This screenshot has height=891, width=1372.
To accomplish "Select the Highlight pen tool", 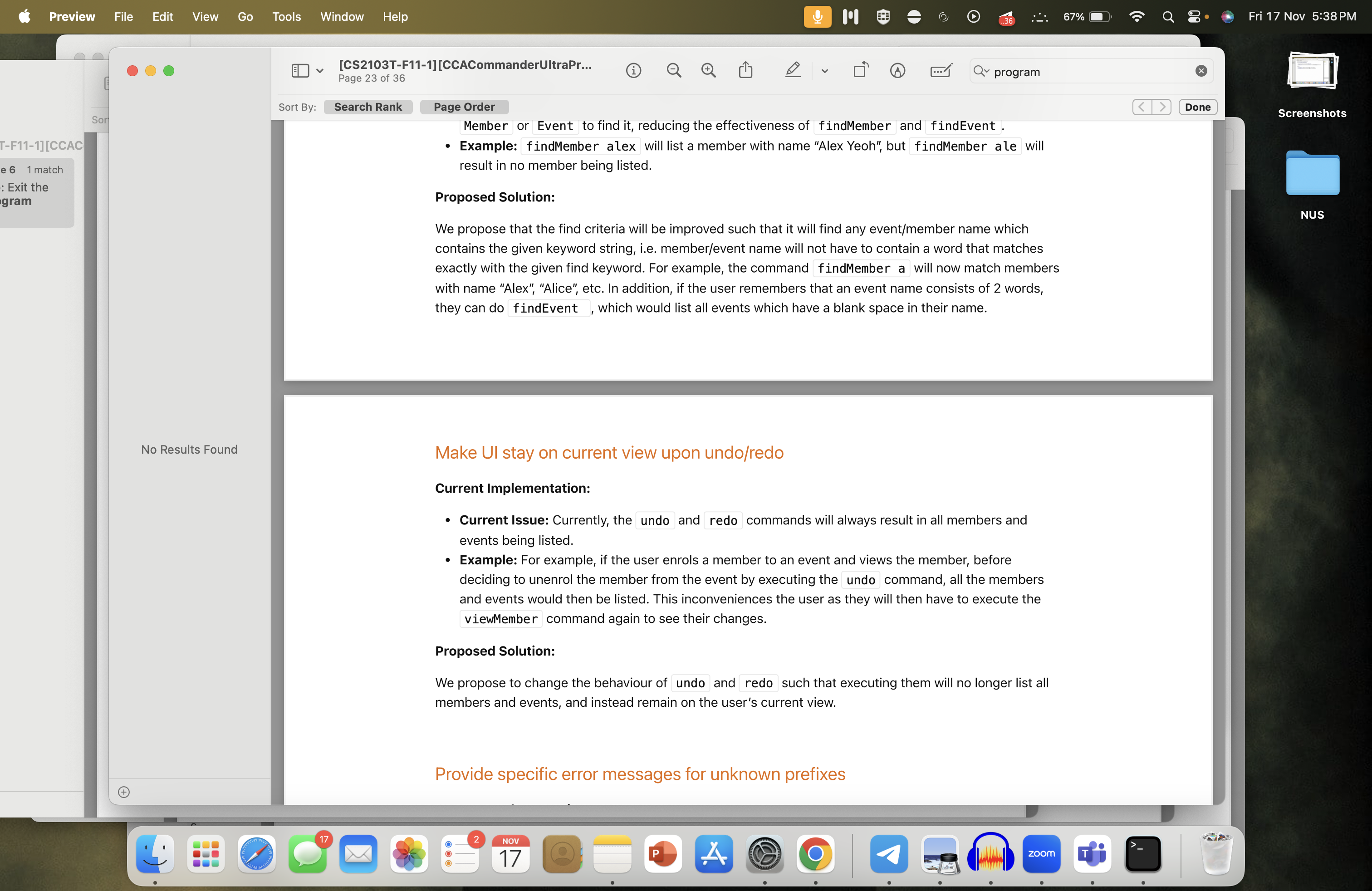I will pos(793,70).
